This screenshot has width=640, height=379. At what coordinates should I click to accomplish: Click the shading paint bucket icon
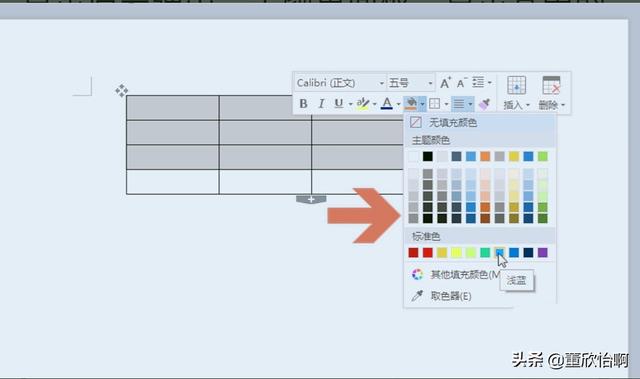(x=411, y=104)
